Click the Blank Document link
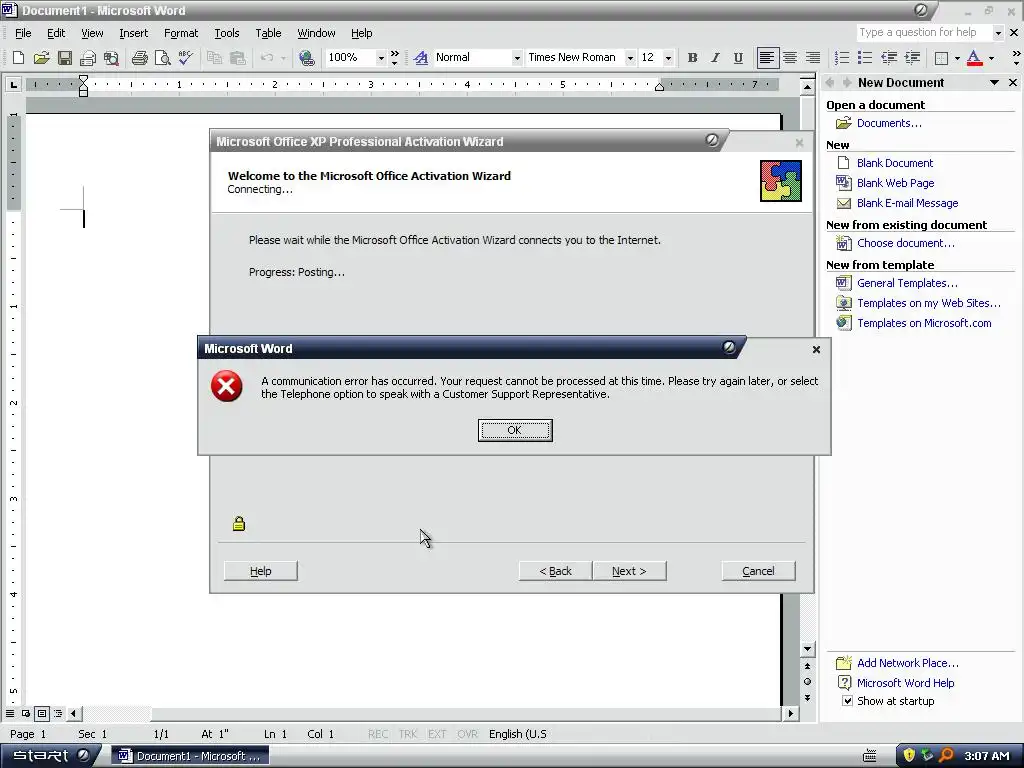Image resolution: width=1024 pixels, height=768 pixels. pyautogui.click(x=895, y=163)
